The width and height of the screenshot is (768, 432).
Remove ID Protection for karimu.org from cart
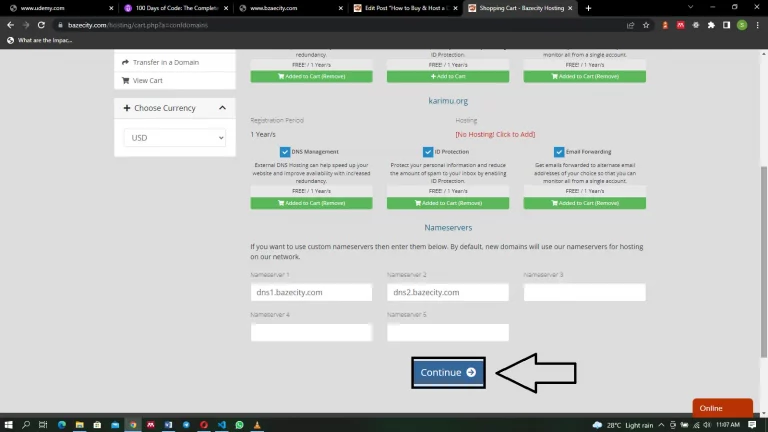point(448,203)
